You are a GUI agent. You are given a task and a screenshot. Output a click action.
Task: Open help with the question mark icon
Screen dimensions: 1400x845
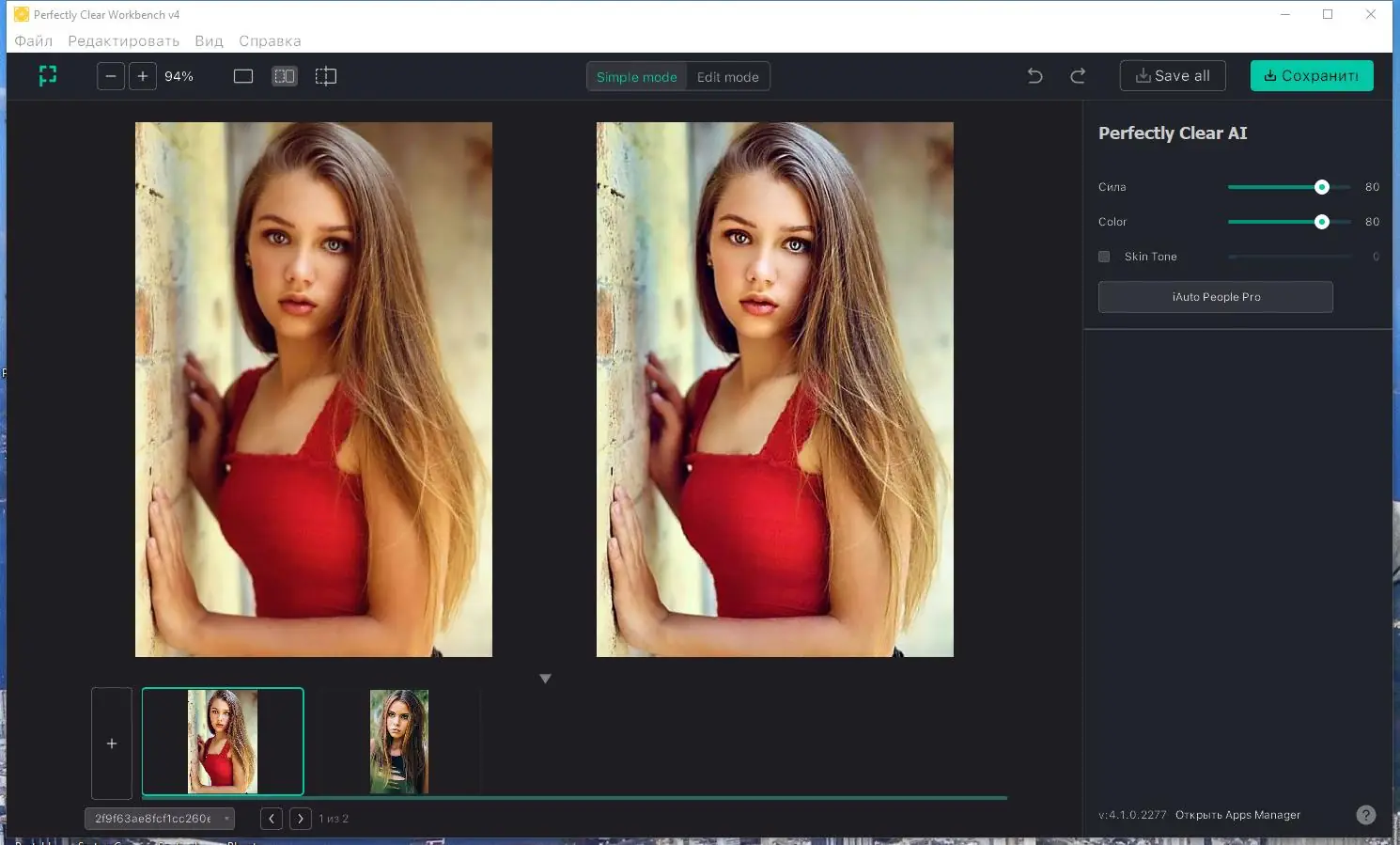tap(1366, 815)
